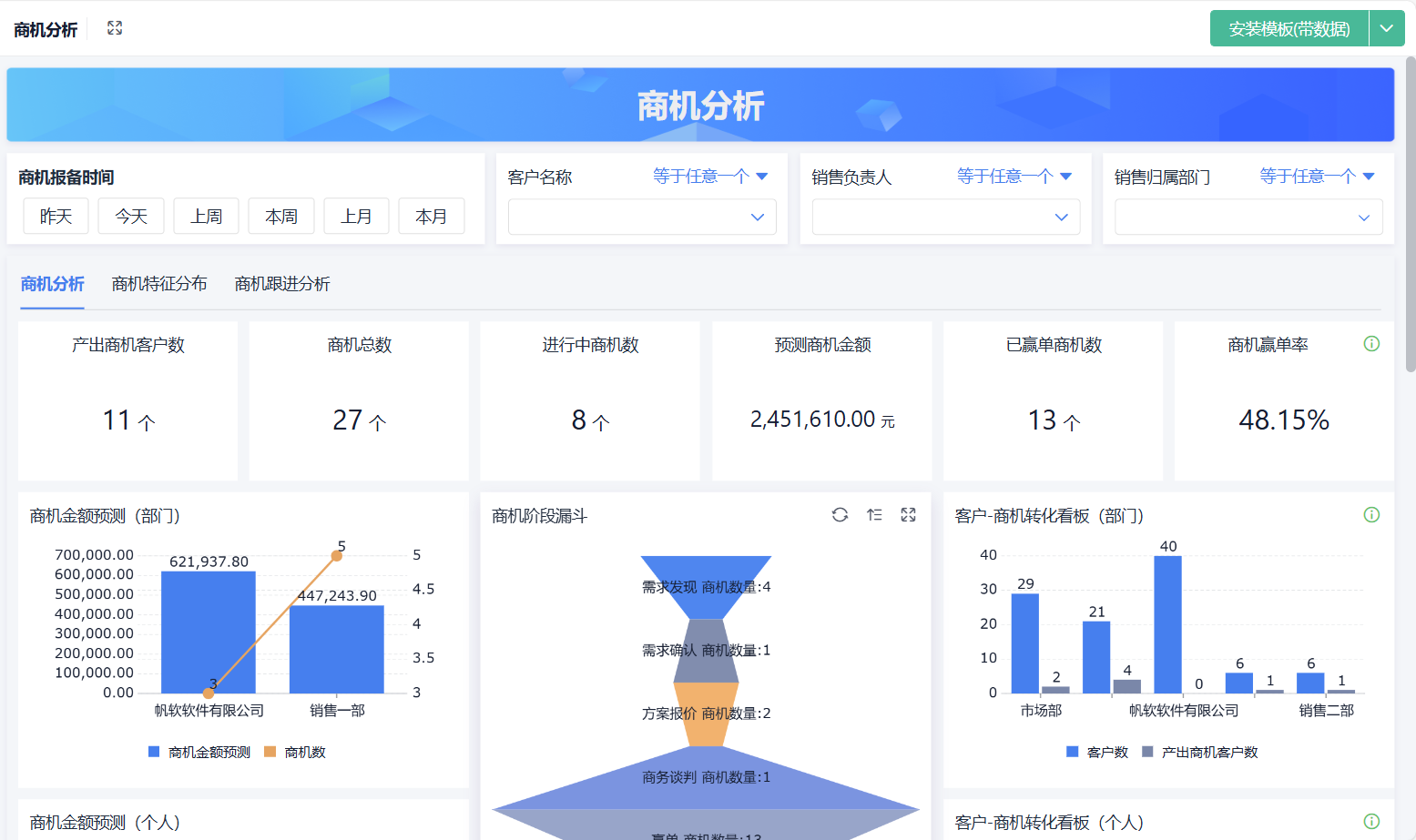Click 安装模板(带数据) button
The width and height of the screenshot is (1416, 840).
click(x=1289, y=28)
